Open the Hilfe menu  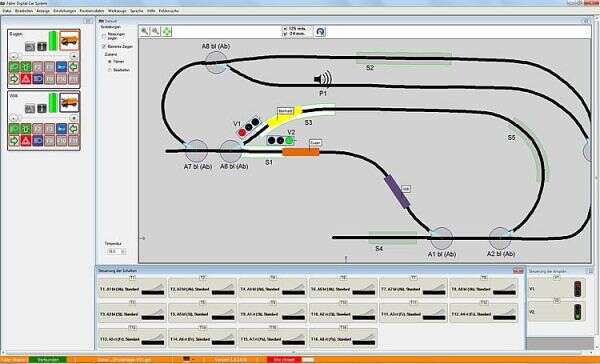pyautogui.click(x=151, y=11)
